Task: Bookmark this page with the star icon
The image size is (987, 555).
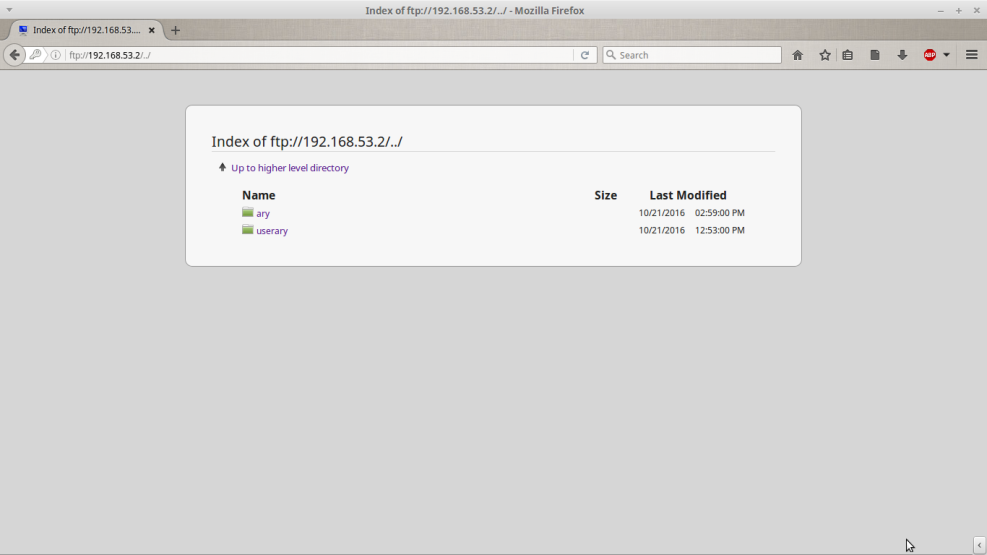Action: click(x=825, y=55)
